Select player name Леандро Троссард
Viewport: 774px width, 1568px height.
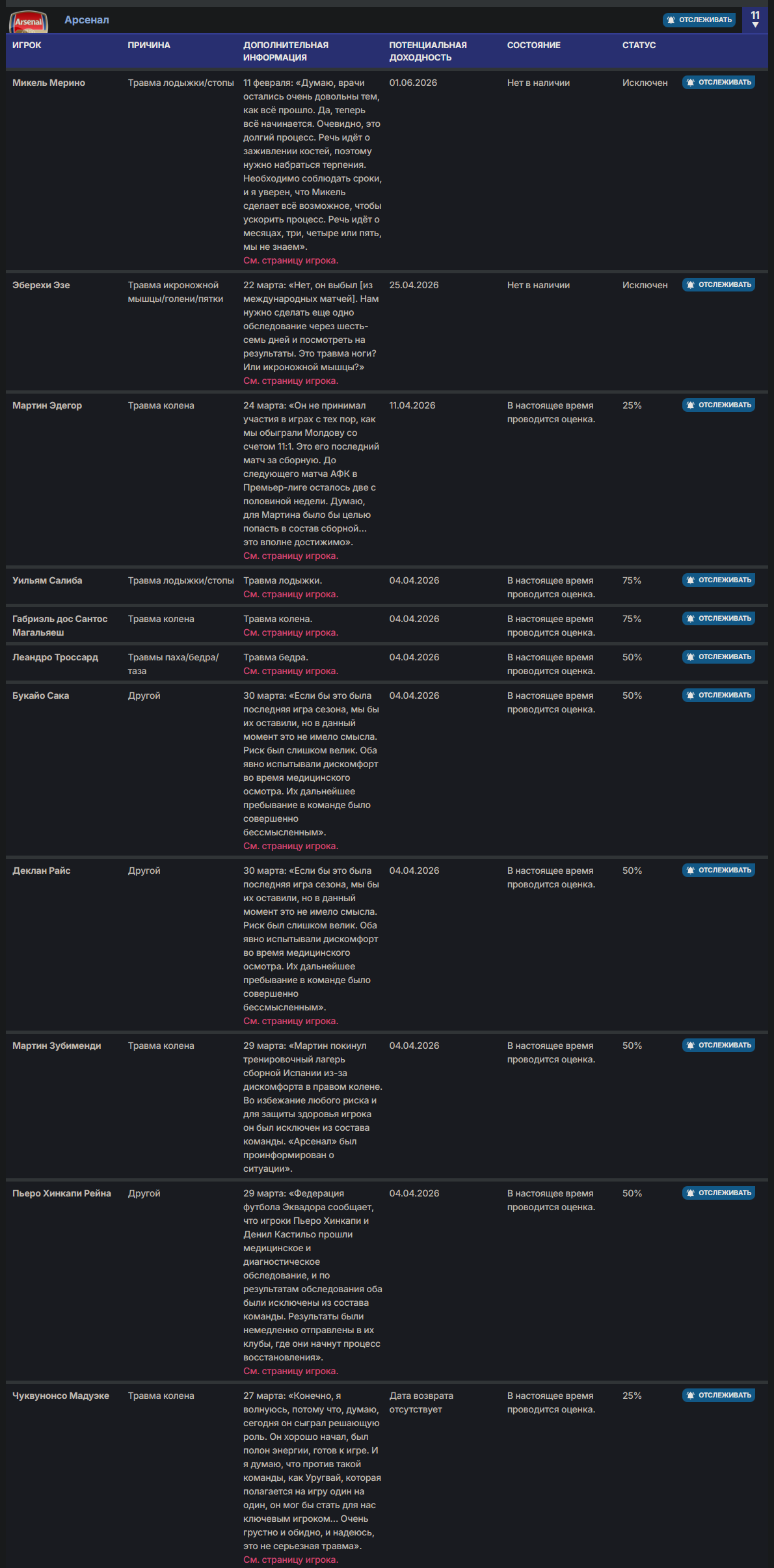[55, 658]
